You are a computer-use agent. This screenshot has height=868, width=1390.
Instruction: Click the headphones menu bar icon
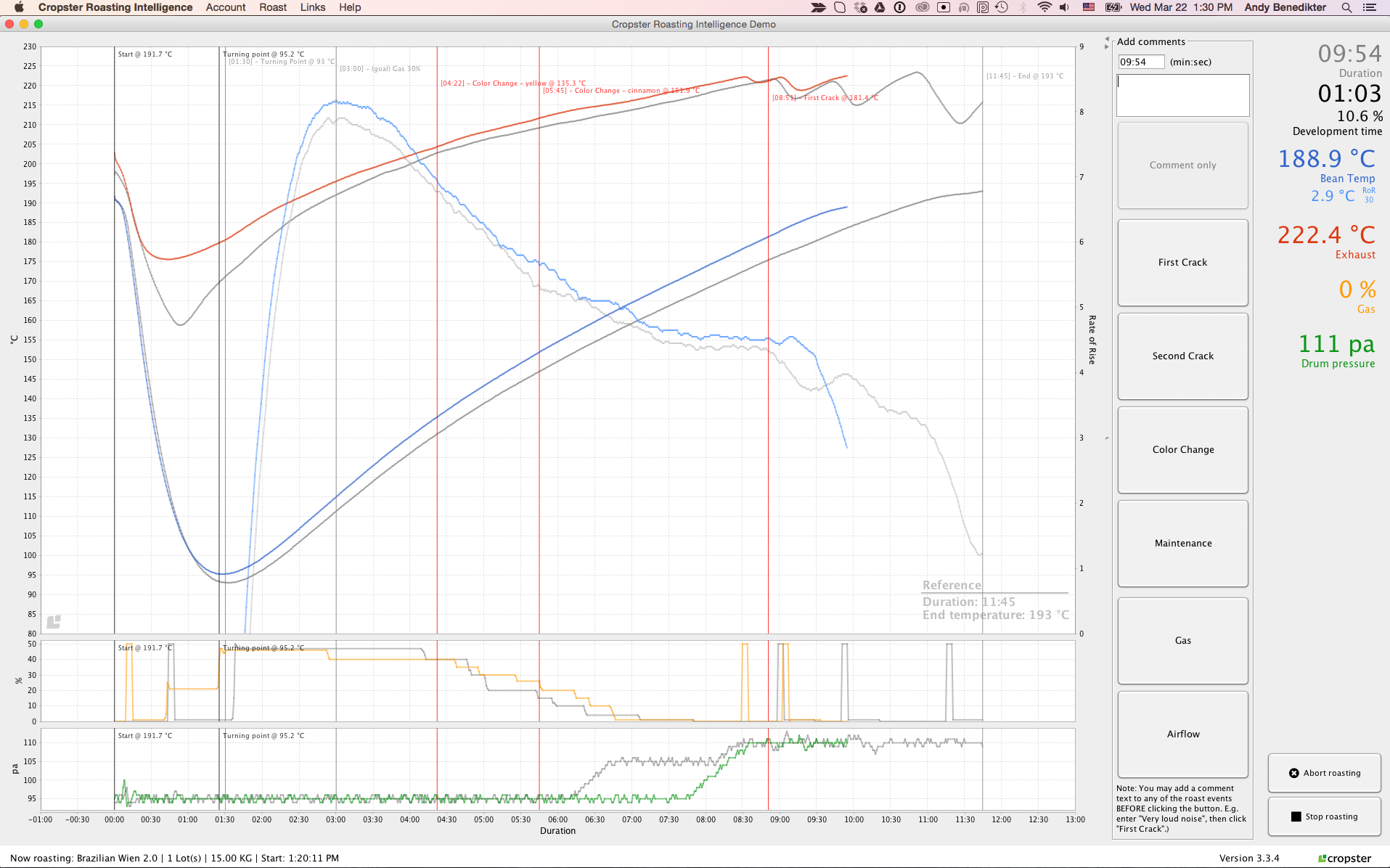pyautogui.click(x=964, y=7)
